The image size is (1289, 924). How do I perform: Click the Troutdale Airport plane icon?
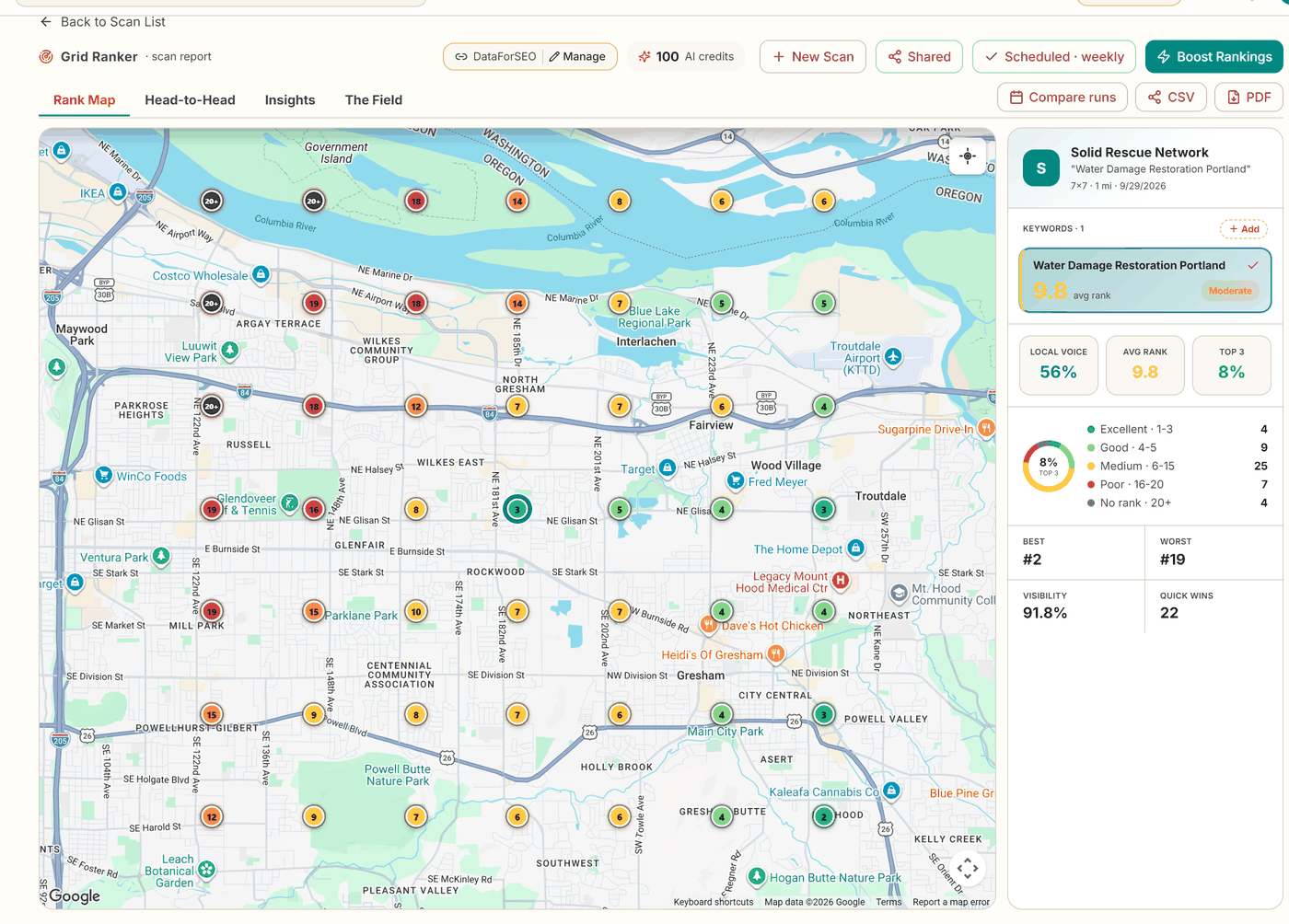(893, 356)
